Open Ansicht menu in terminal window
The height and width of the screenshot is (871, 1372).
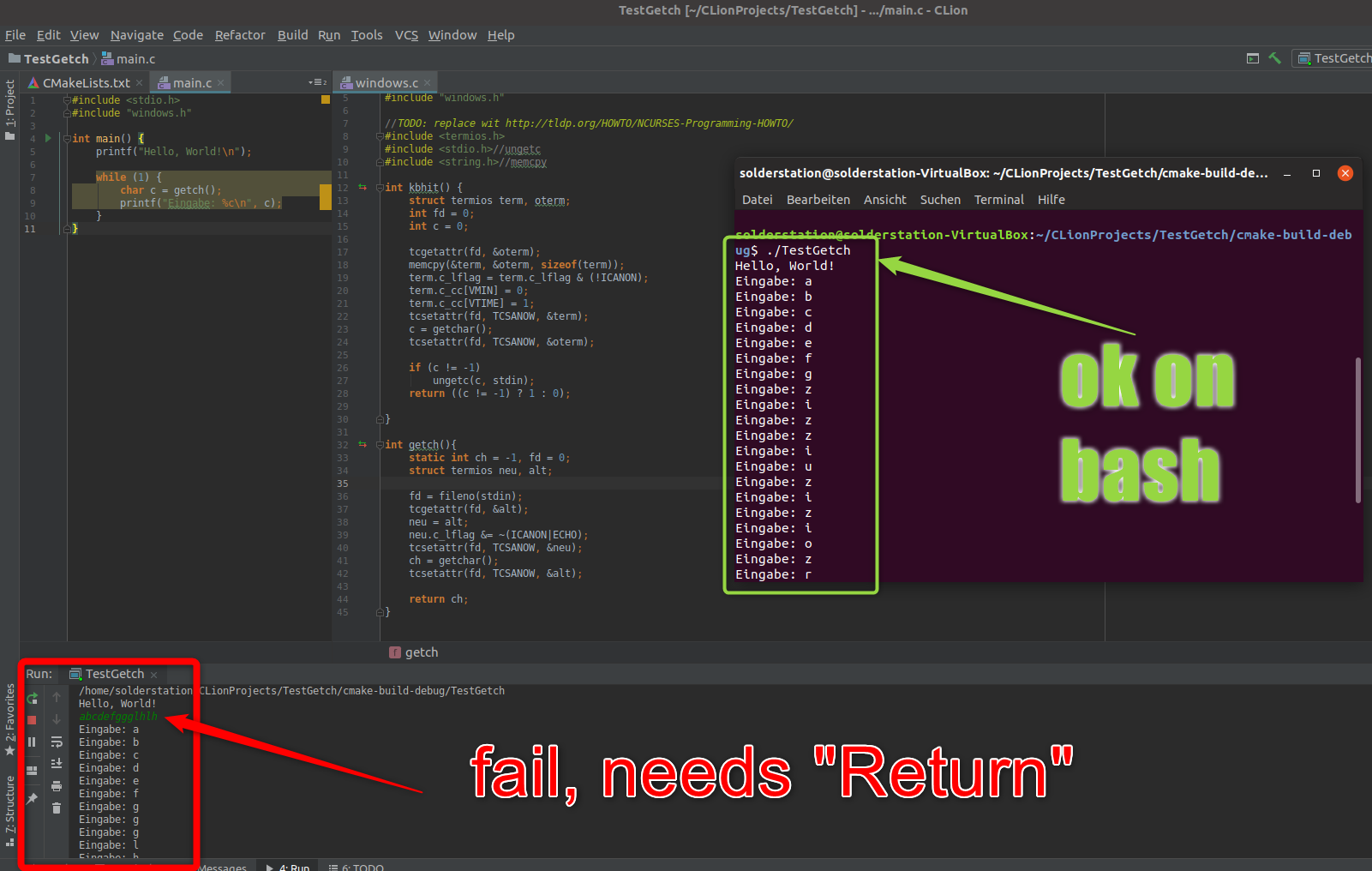pyautogui.click(x=885, y=200)
